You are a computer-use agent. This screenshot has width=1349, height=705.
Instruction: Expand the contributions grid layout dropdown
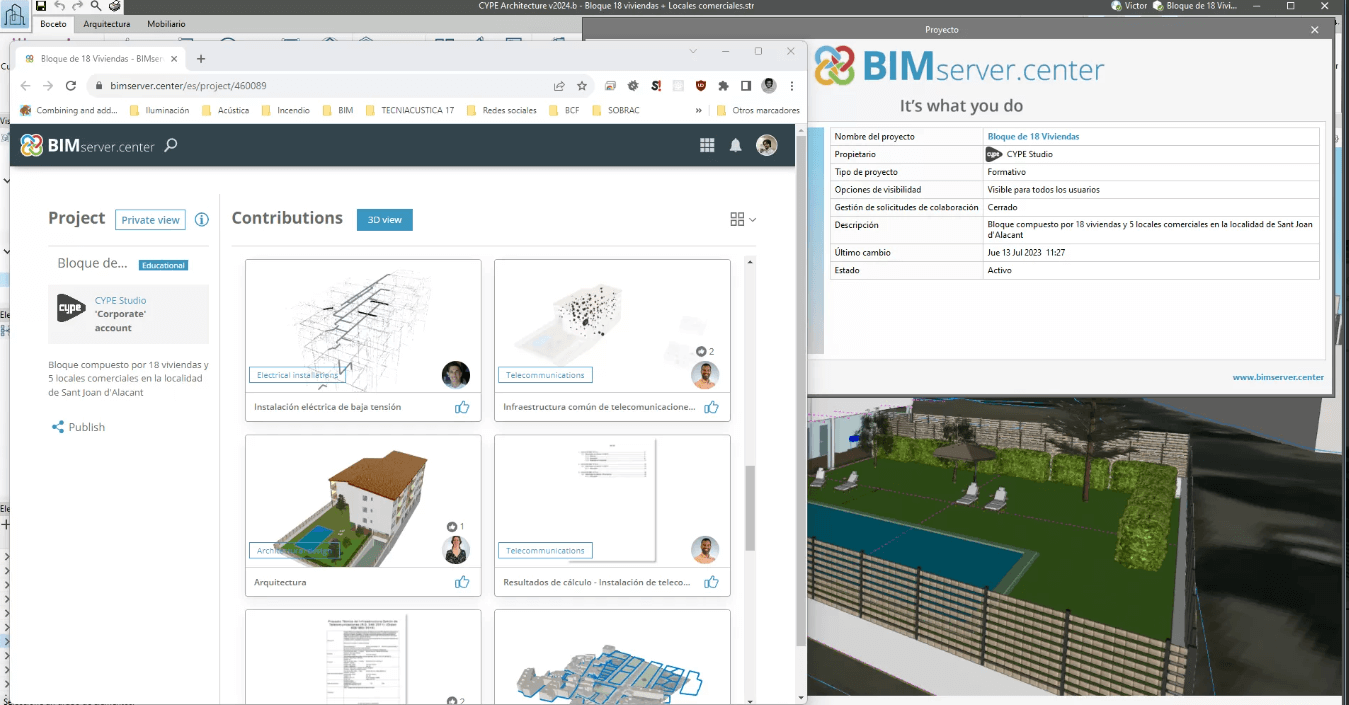(x=743, y=219)
